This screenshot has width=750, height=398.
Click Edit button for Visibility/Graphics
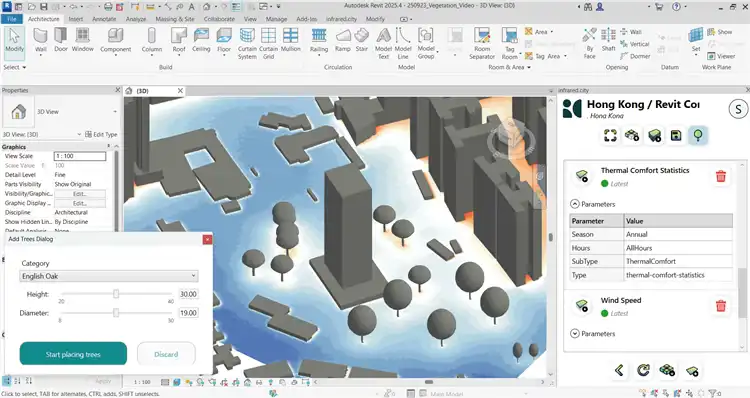tap(80, 194)
